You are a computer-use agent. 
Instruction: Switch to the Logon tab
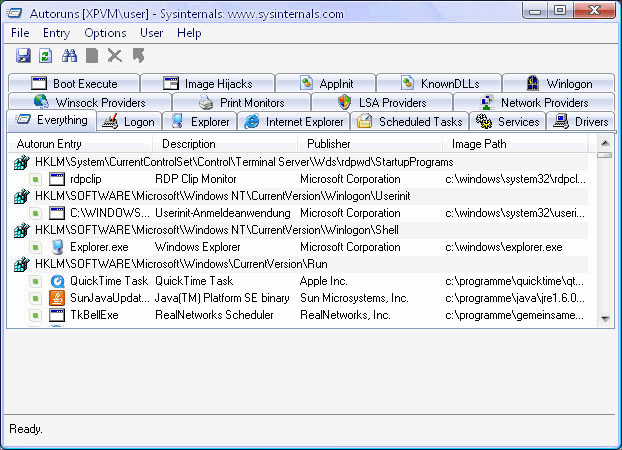coord(129,121)
